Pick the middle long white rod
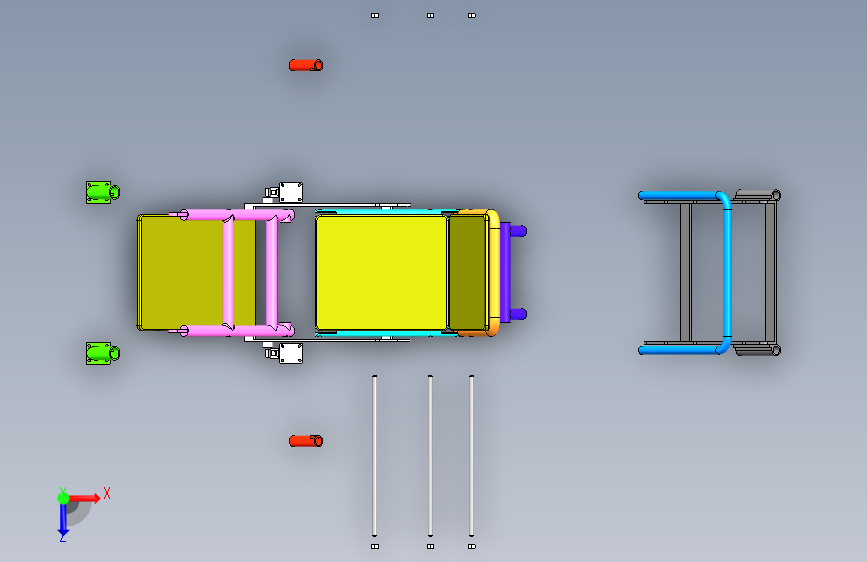Screen dimensions: 867x562 click(430, 456)
